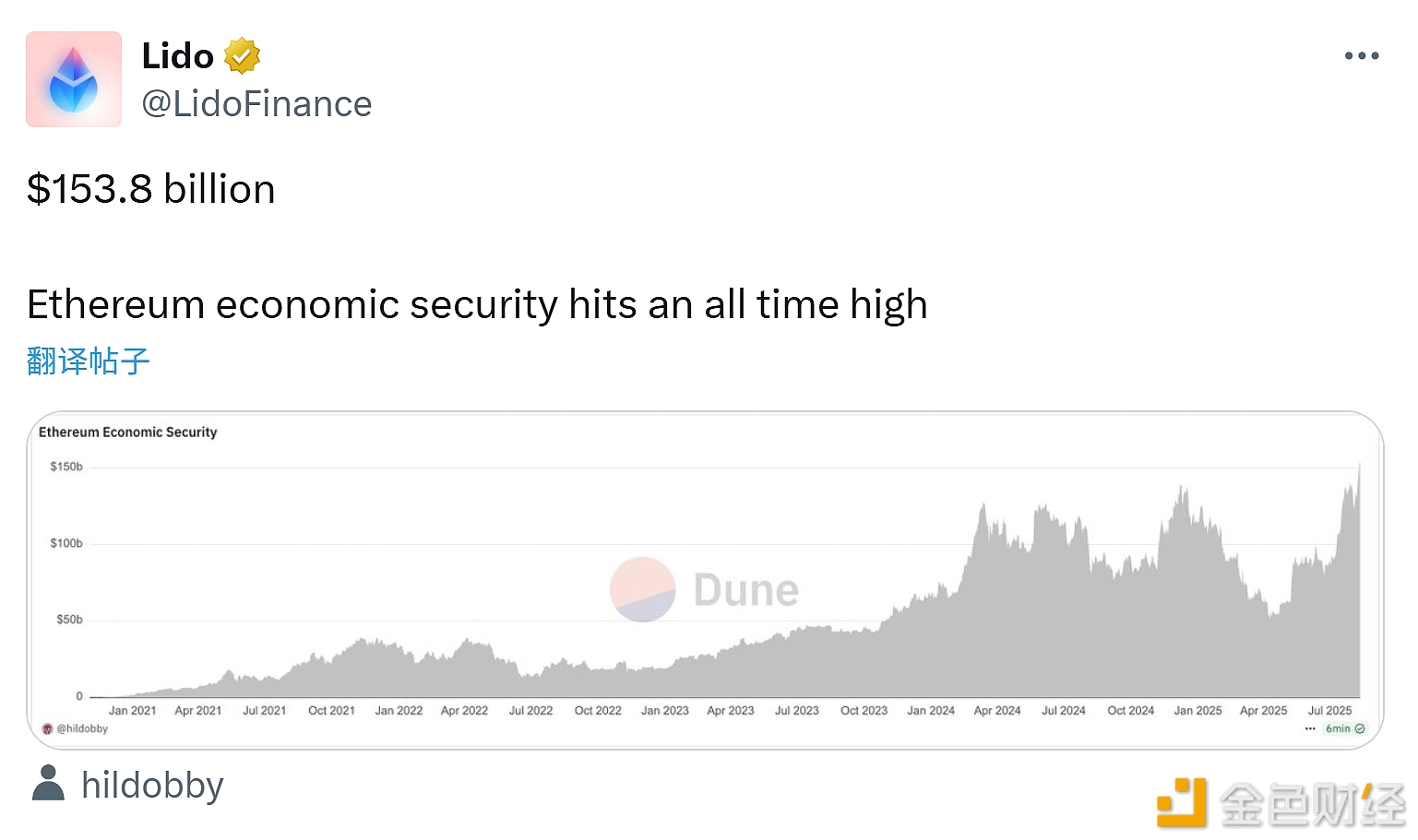1418x840 pixels.
Task: Click the $150b y-axis label
Action: [x=66, y=467]
